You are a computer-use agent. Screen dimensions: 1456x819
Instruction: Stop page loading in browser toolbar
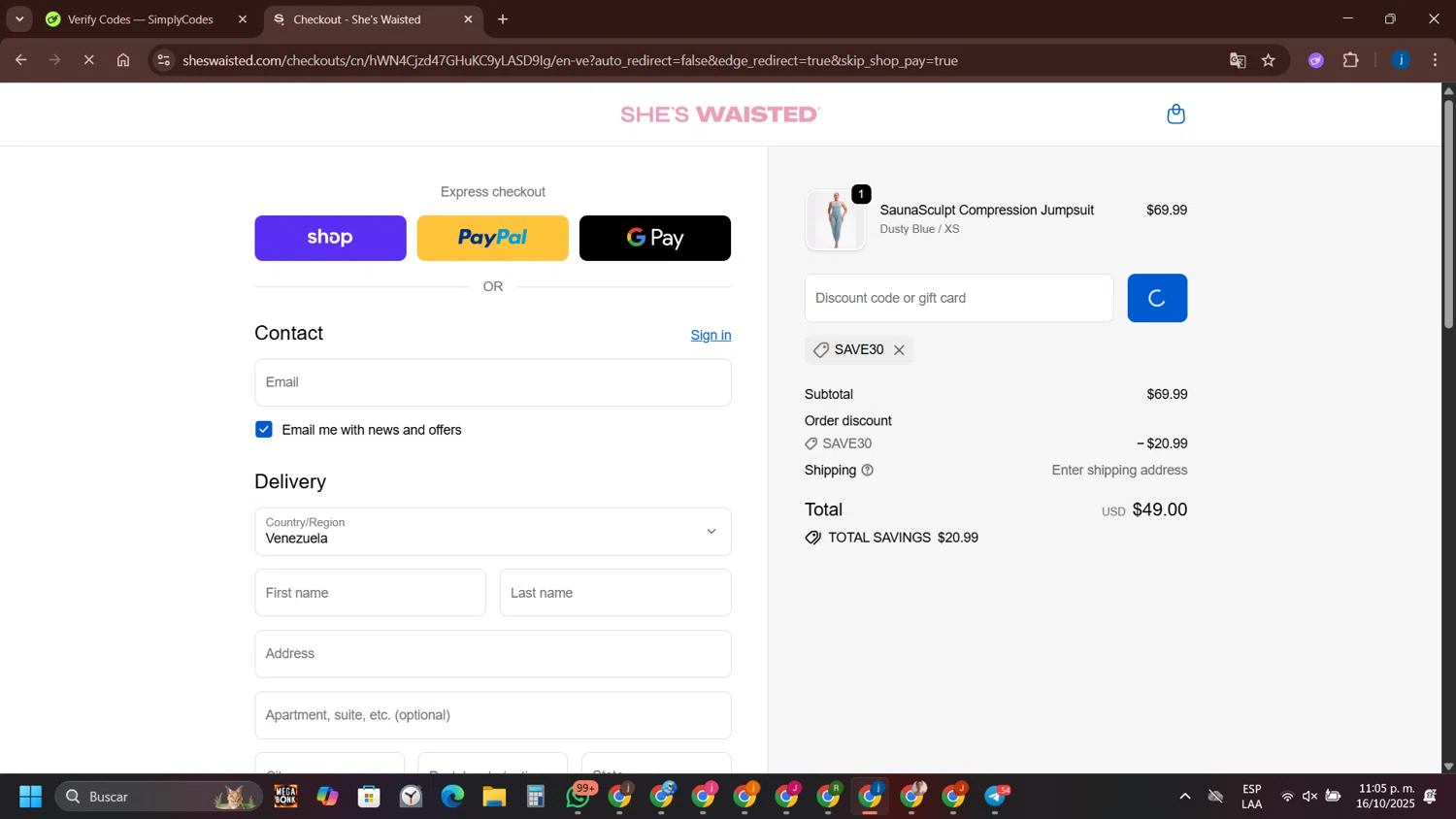(x=88, y=60)
